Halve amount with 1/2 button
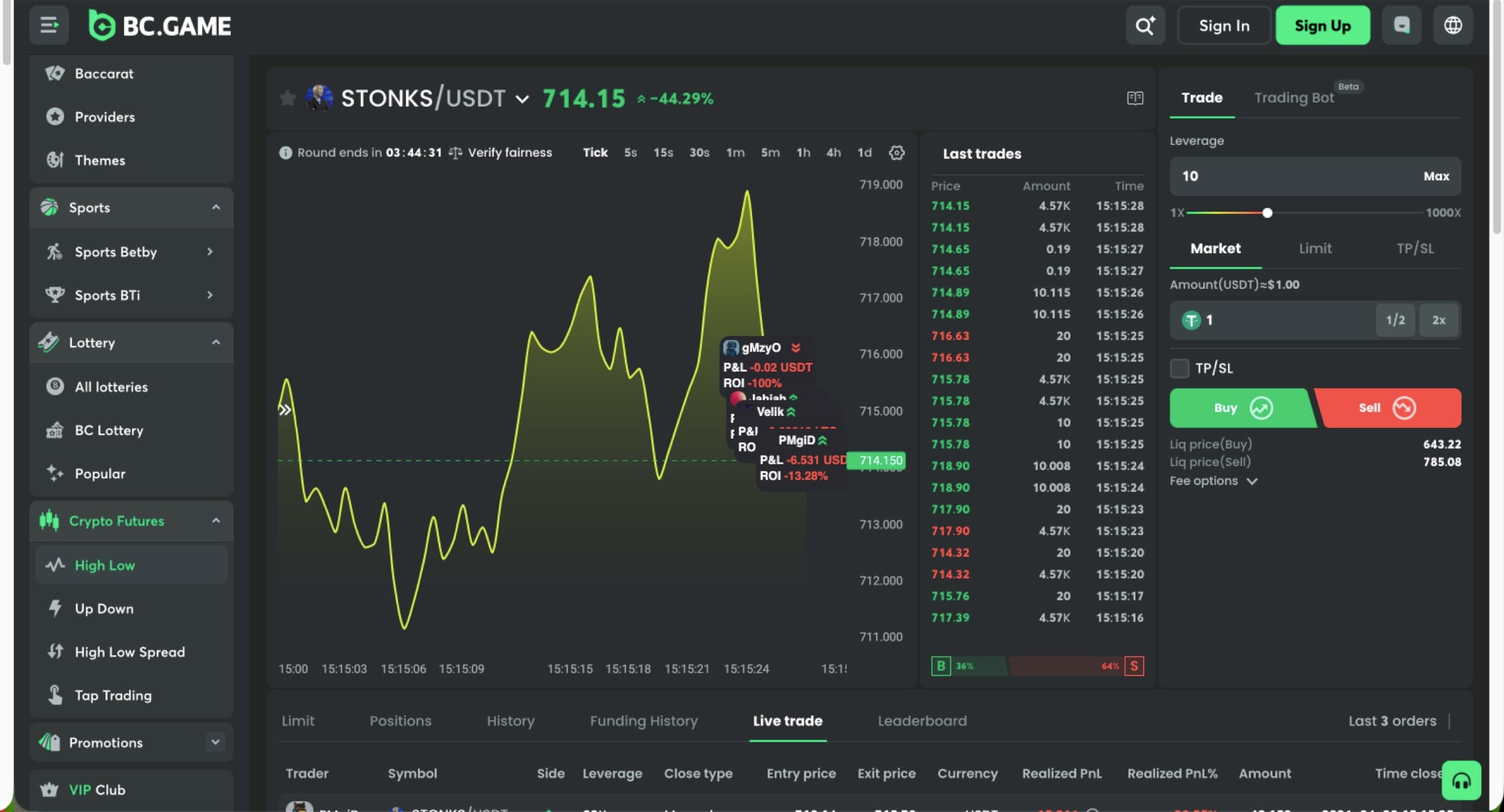Viewport: 1504px width, 812px height. coord(1395,320)
